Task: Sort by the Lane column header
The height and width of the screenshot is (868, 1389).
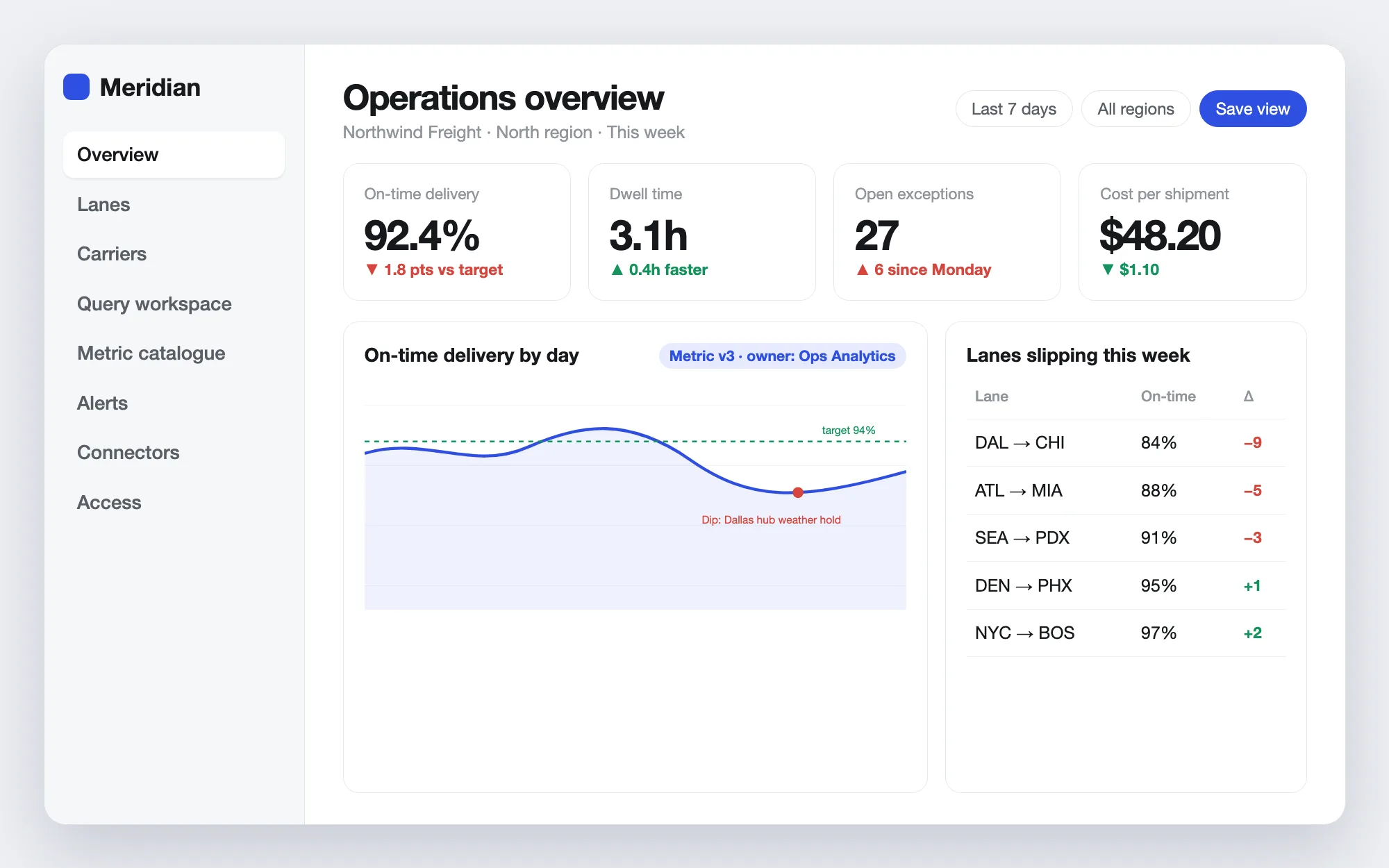Action: (991, 397)
